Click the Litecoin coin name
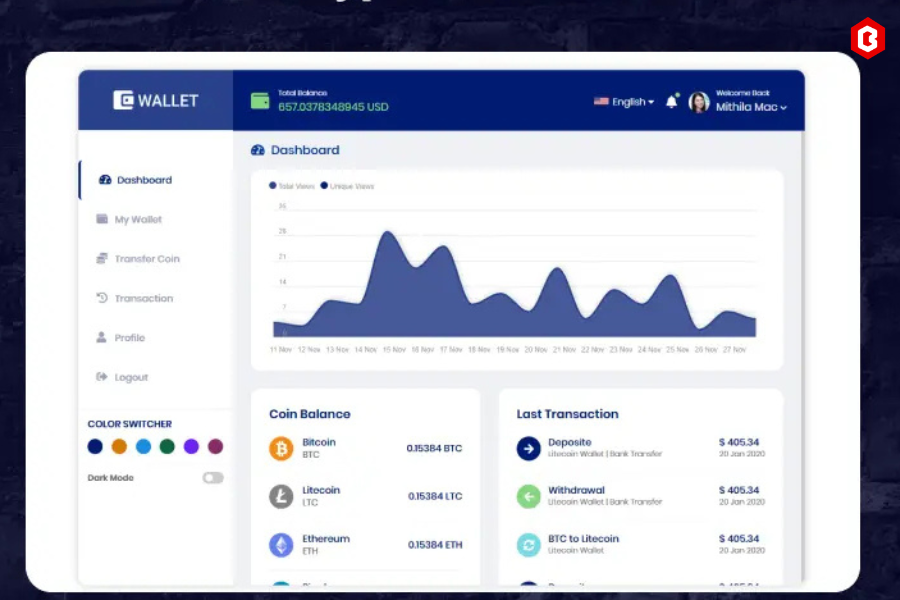900x600 pixels. (321, 490)
